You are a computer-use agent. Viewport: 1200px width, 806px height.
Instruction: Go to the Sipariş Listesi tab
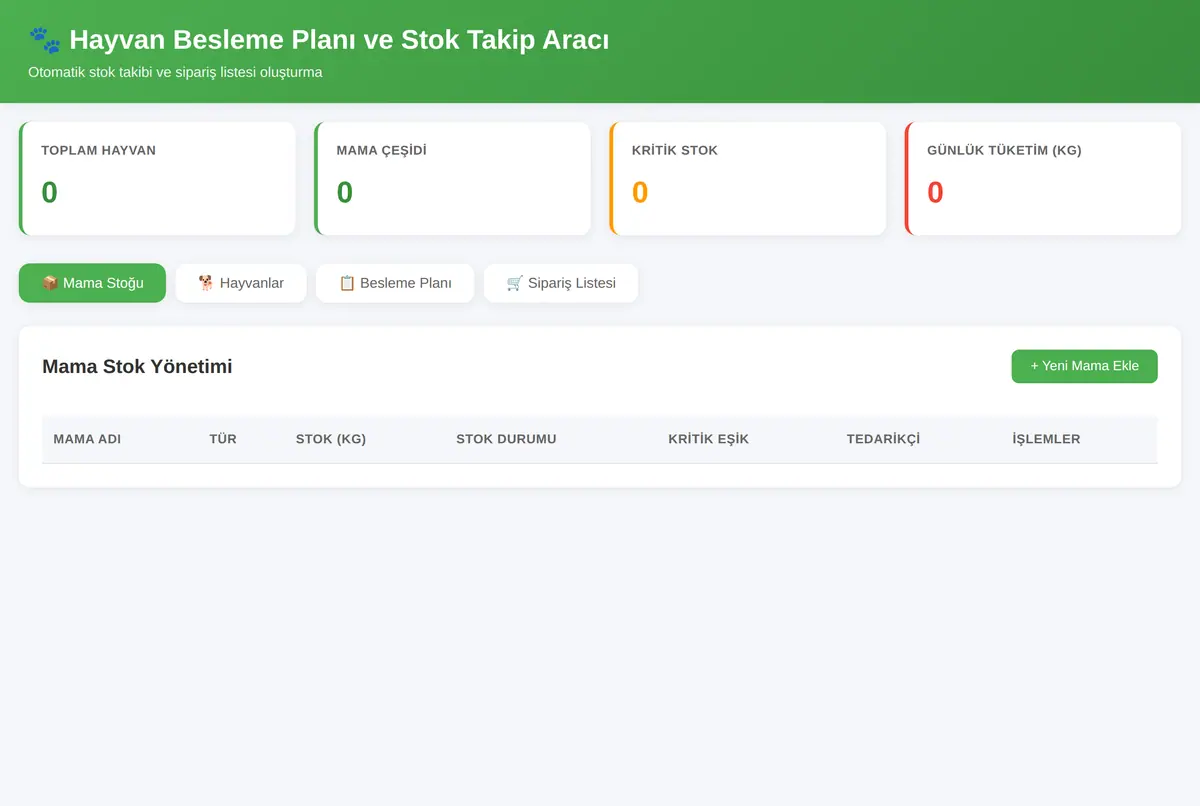point(561,283)
